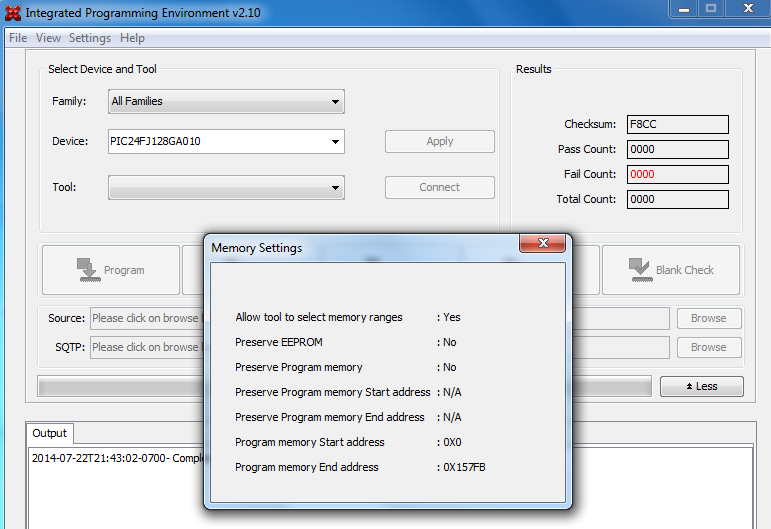The width and height of the screenshot is (771, 529).
Task: Click the Total Count value field
Action: click(678, 200)
